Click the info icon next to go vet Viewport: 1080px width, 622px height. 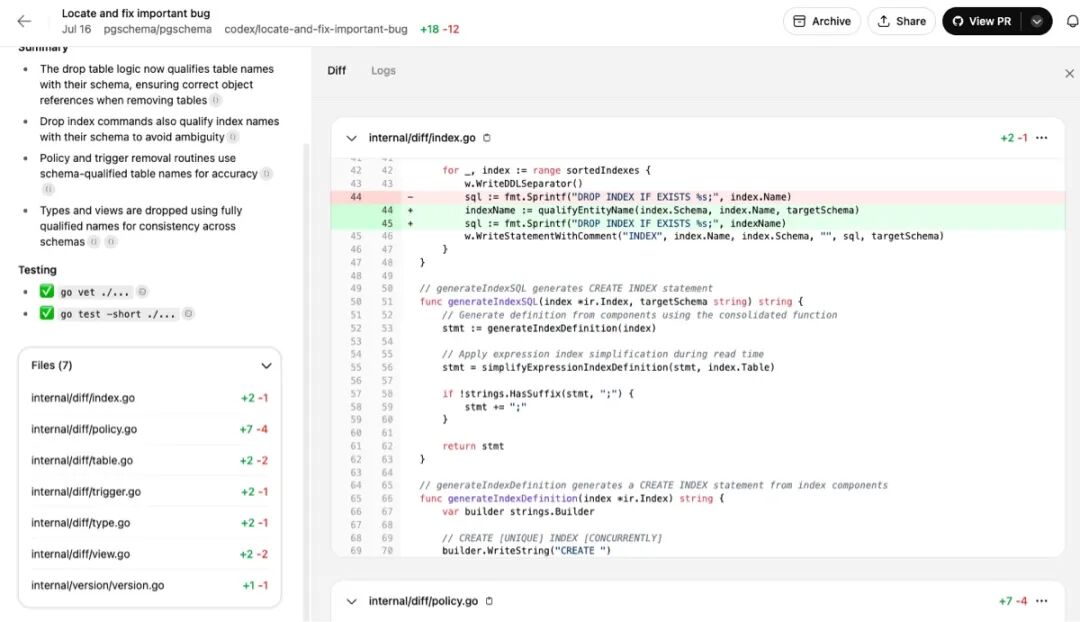click(x=142, y=292)
